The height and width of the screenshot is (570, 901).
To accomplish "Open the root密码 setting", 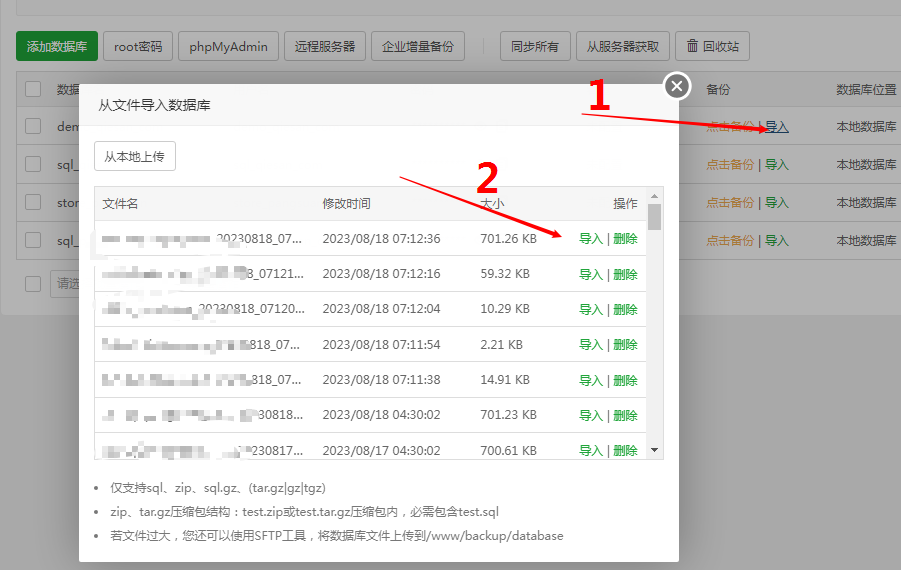I will (138, 46).
